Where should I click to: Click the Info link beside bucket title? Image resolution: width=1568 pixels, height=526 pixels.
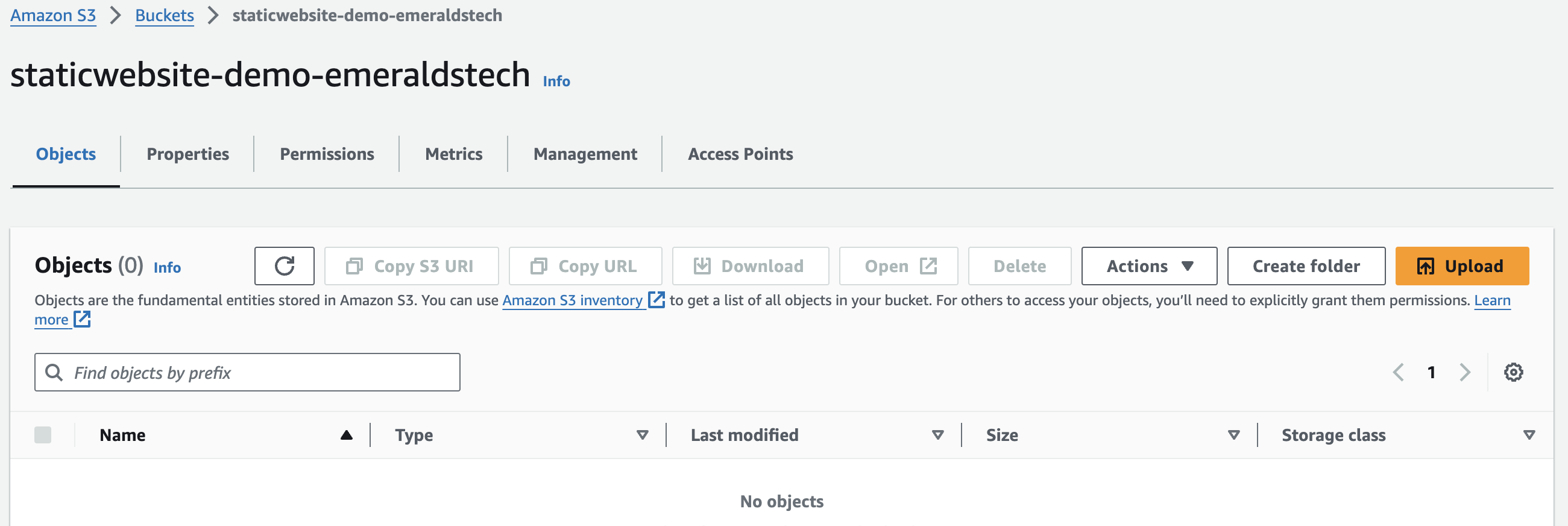[556, 81]
